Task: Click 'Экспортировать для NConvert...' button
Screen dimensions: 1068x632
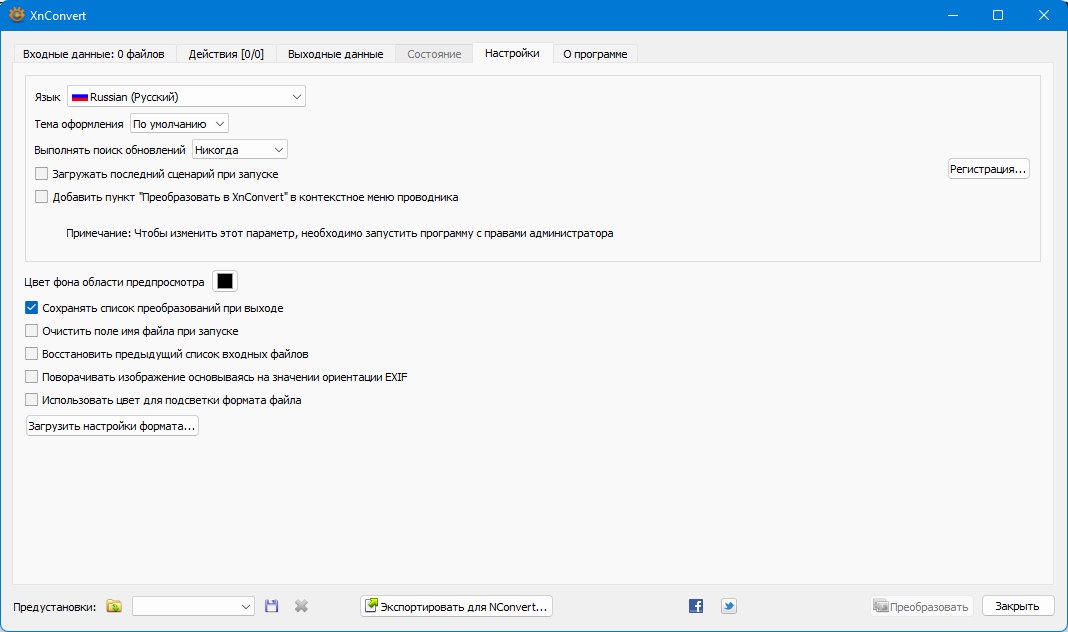Action: click(x=456, y=606)
